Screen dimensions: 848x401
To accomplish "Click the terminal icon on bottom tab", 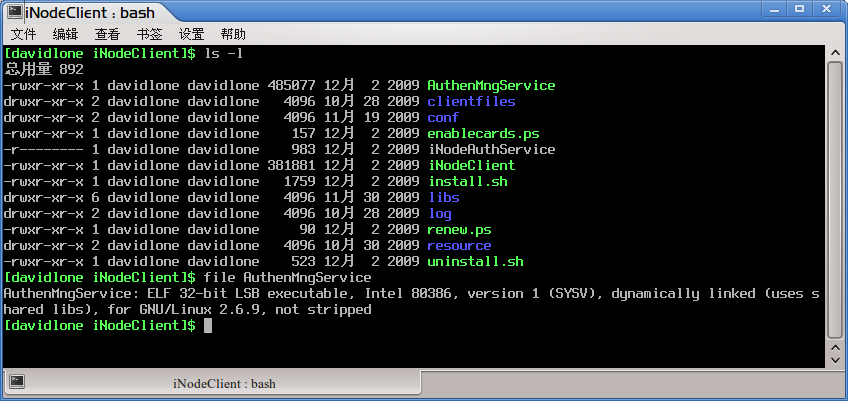I will [17, 382].
